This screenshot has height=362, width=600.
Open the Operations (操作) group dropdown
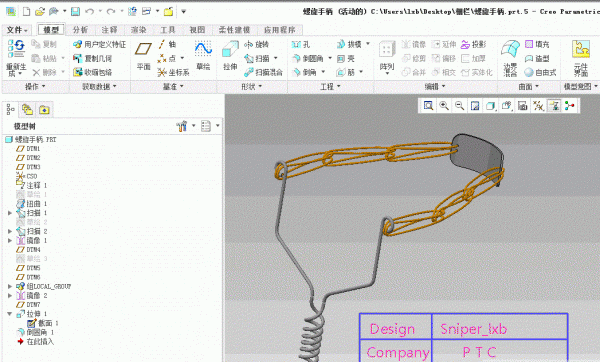[x=35, y=87]
